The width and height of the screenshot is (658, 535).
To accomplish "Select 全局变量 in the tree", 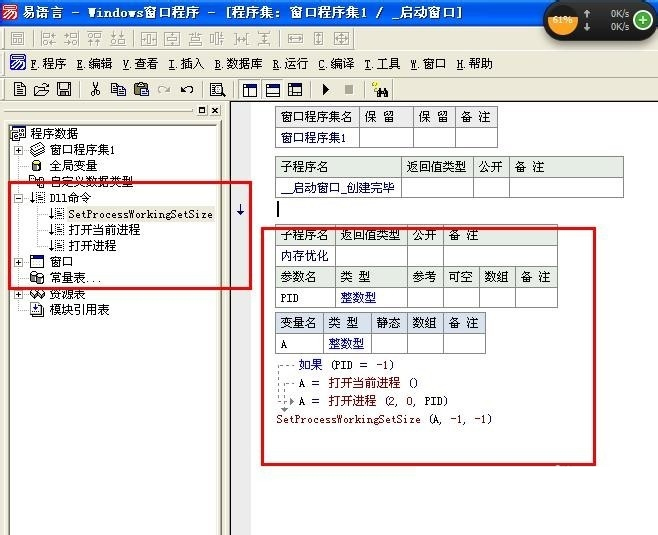I will click(x=73, y=166).
